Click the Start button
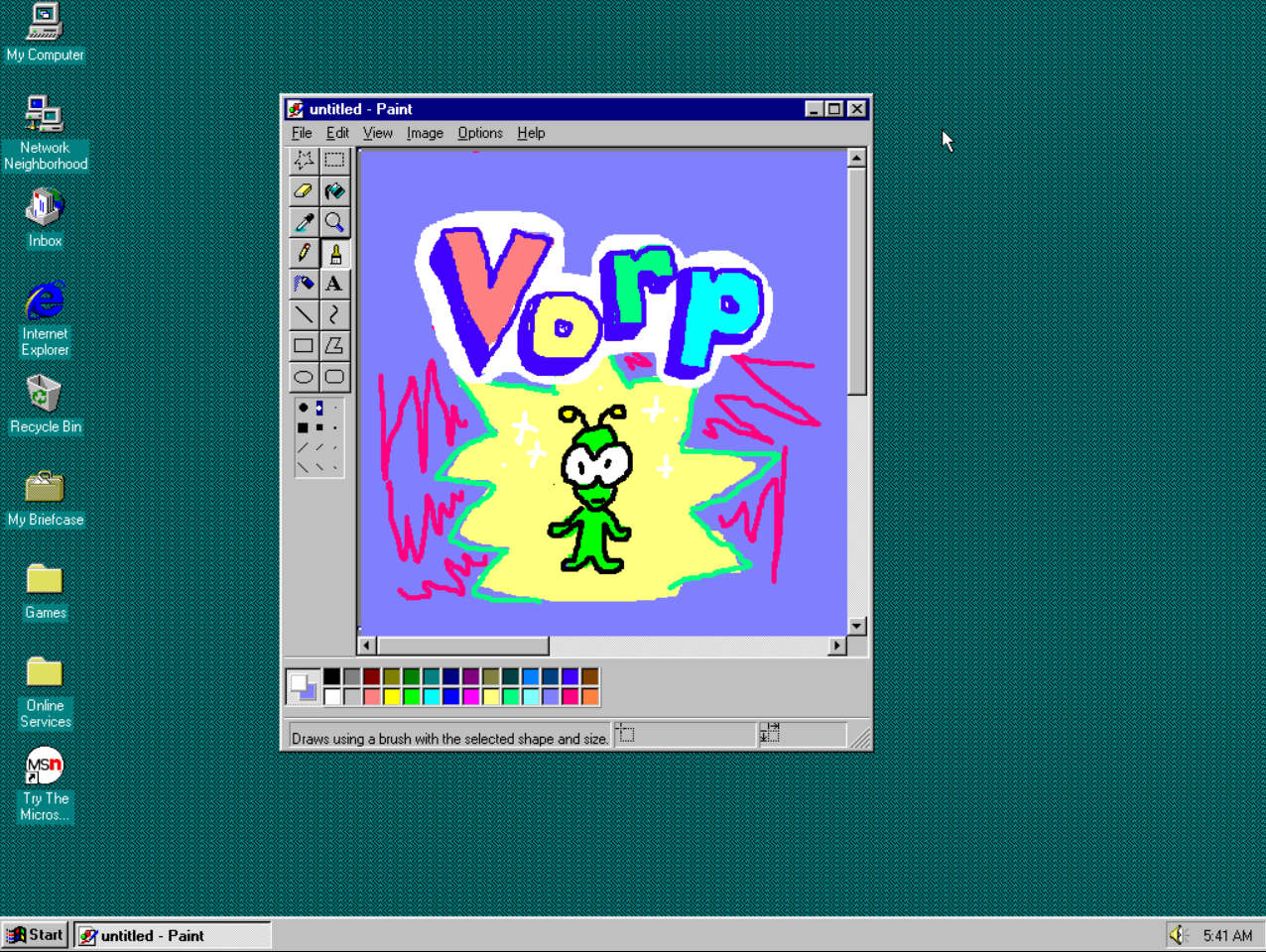The image size is (1266, 952). [36, 934]
